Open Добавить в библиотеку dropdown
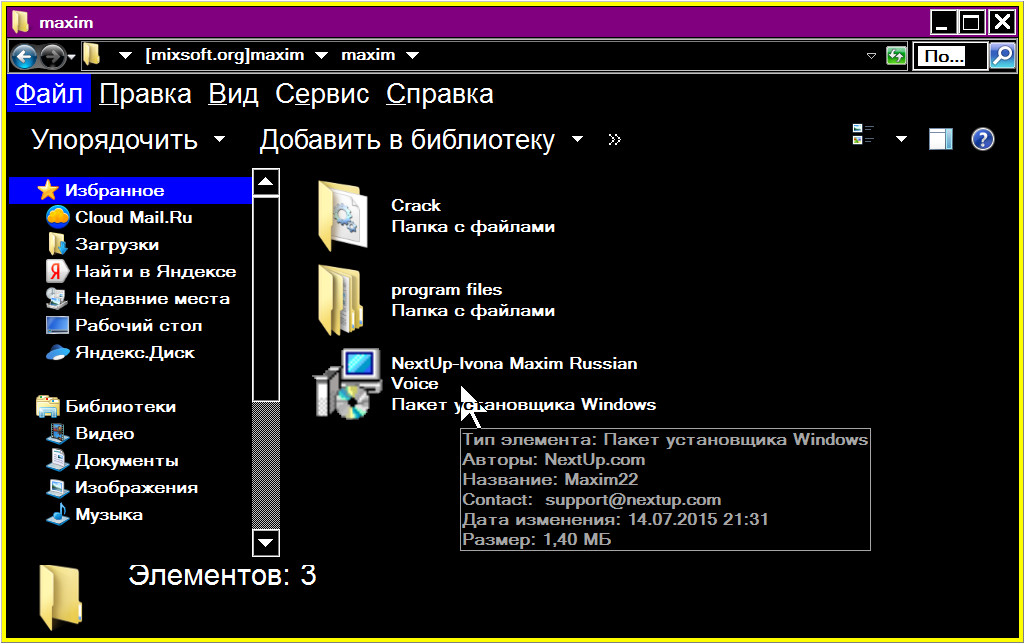The image size is (1025, 644). pos(421,139)
